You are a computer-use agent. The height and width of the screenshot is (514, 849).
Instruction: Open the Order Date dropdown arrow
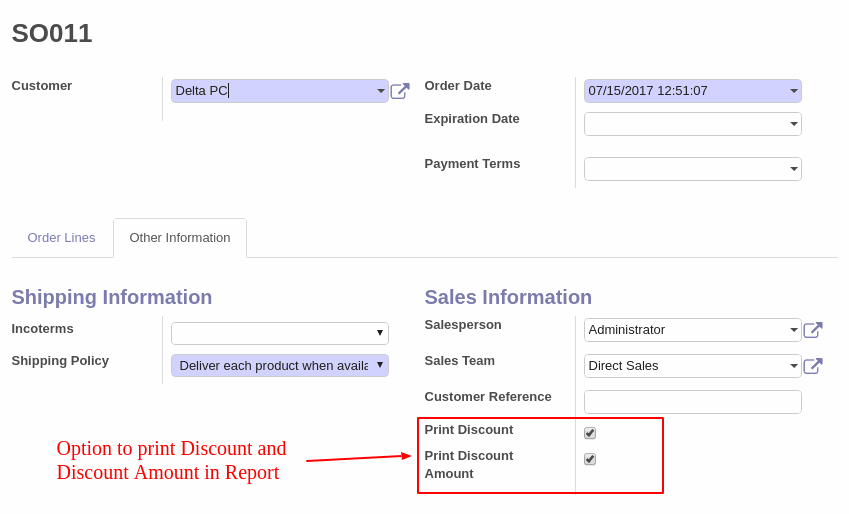[794, 91]
